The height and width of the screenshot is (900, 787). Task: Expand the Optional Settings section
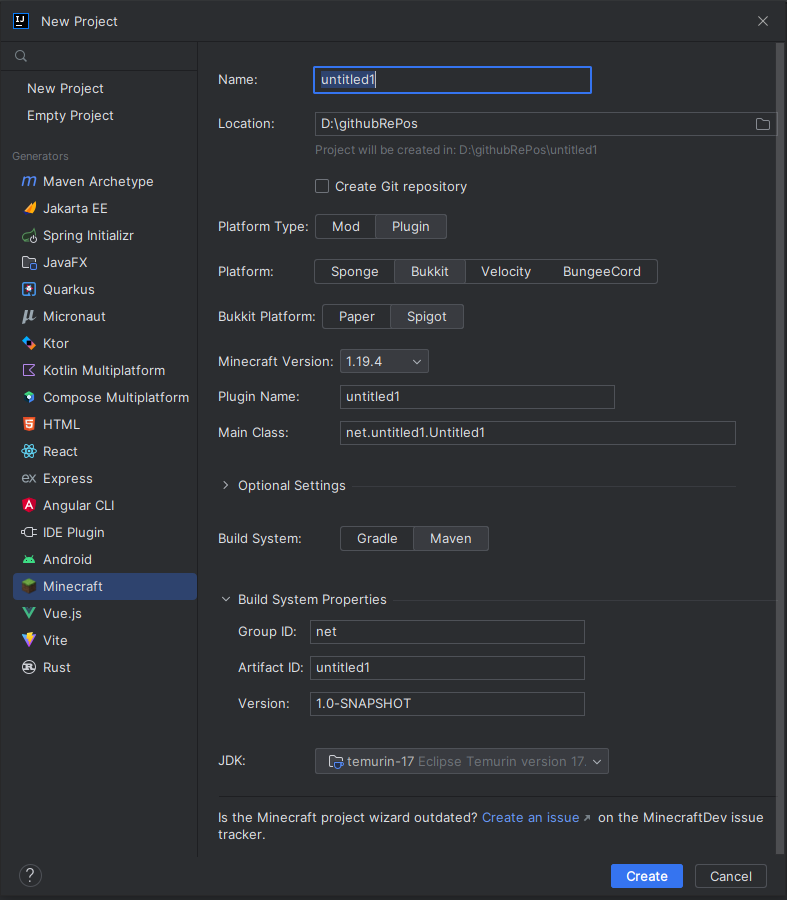pyautogui.click(x=290, y=485)
